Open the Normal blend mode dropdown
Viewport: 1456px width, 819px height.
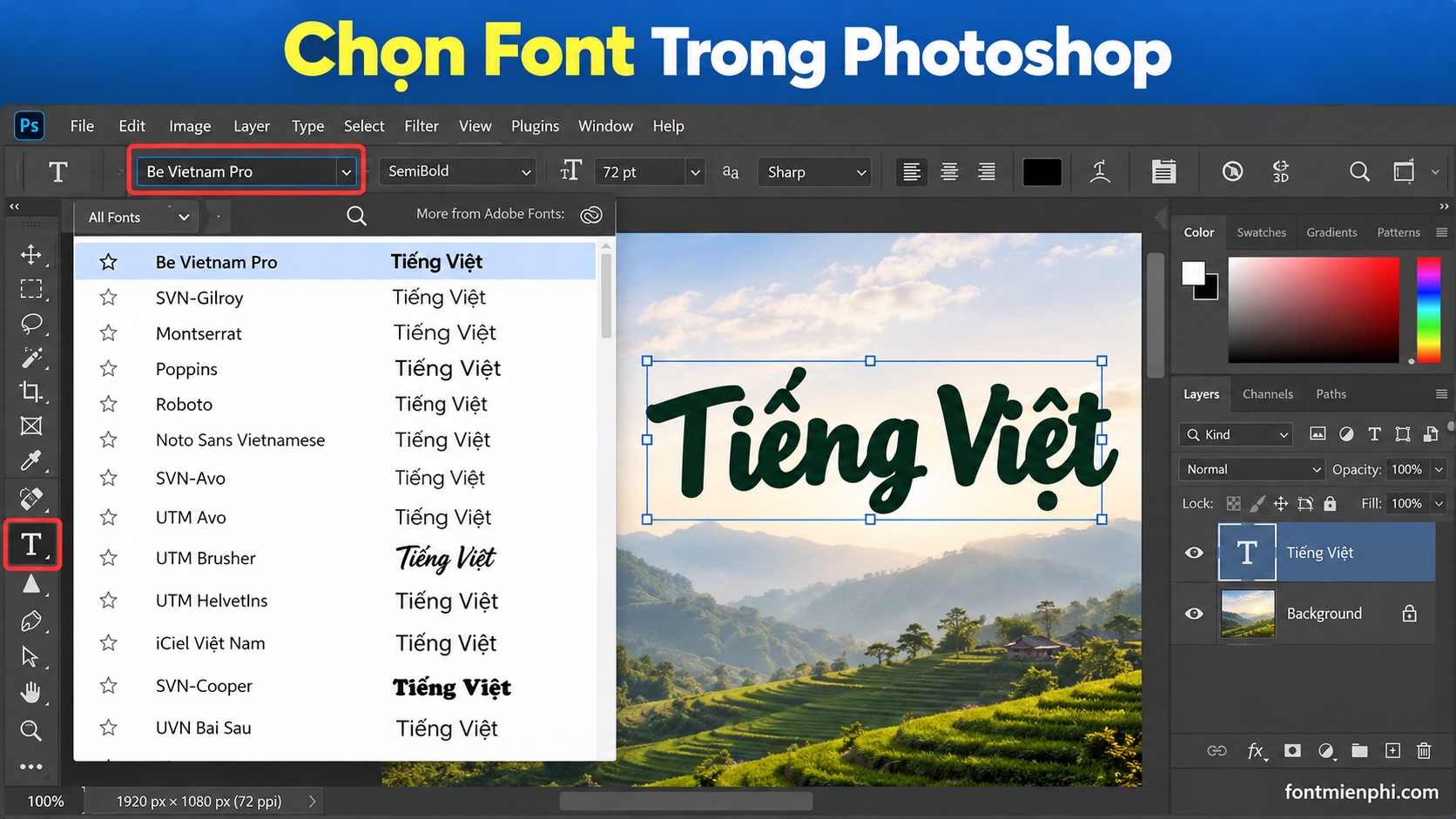(1251, 469)
